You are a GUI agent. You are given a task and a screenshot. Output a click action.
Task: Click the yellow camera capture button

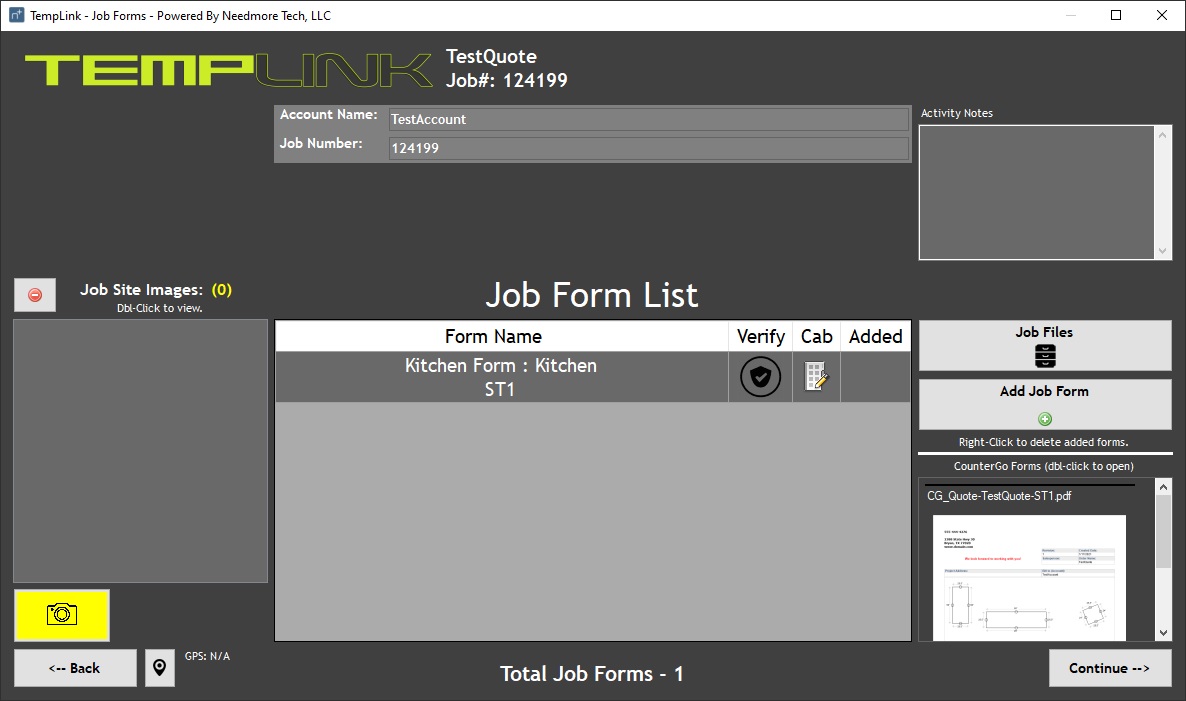62,615
